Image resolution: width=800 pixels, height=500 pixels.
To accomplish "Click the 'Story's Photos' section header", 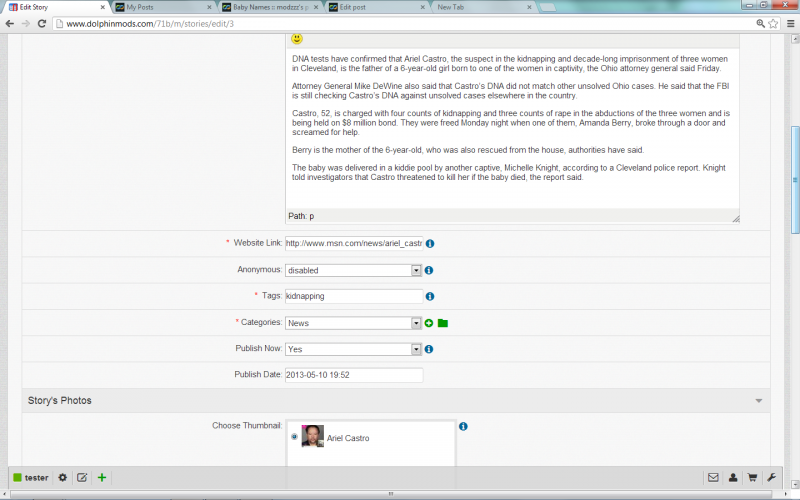I will pyautogui.click(x=396, y=401).
